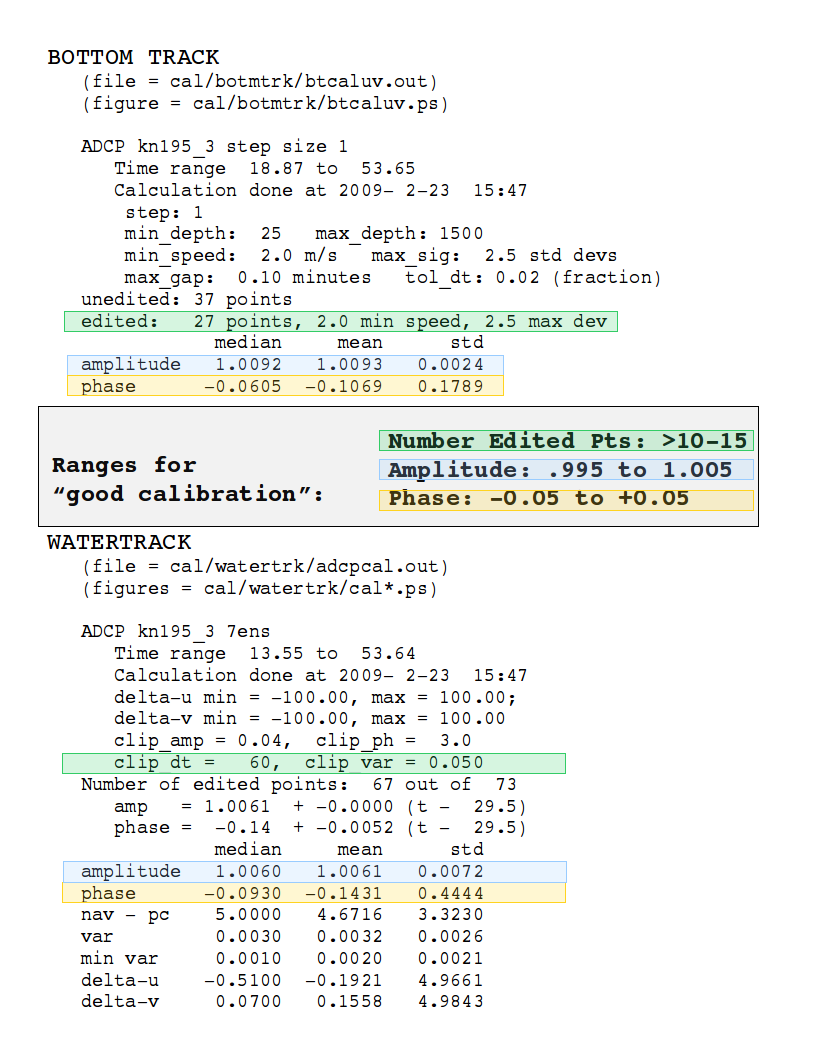
Task: Click the Number of edited points 67 line
Action: point(299,785)
